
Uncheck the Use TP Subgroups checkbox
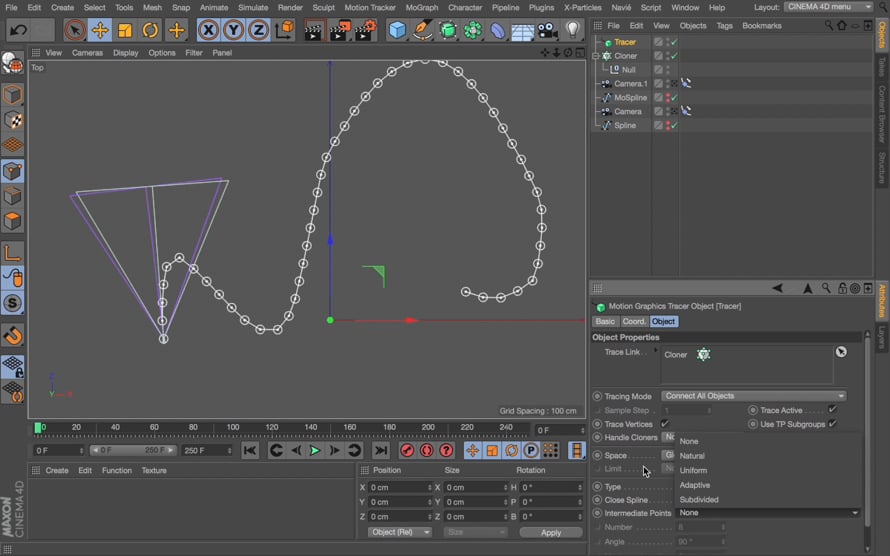click(x=832, y=424)
